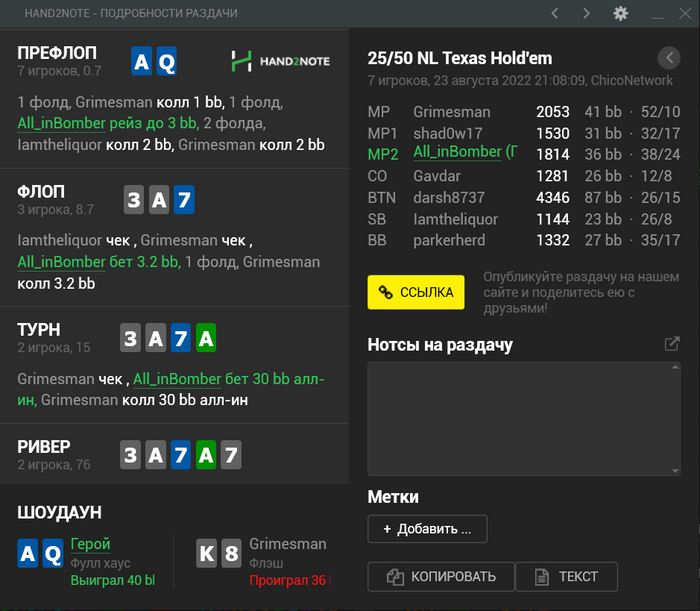Open settings via the gear icon
700x611 pixels.
coord(621,13)
